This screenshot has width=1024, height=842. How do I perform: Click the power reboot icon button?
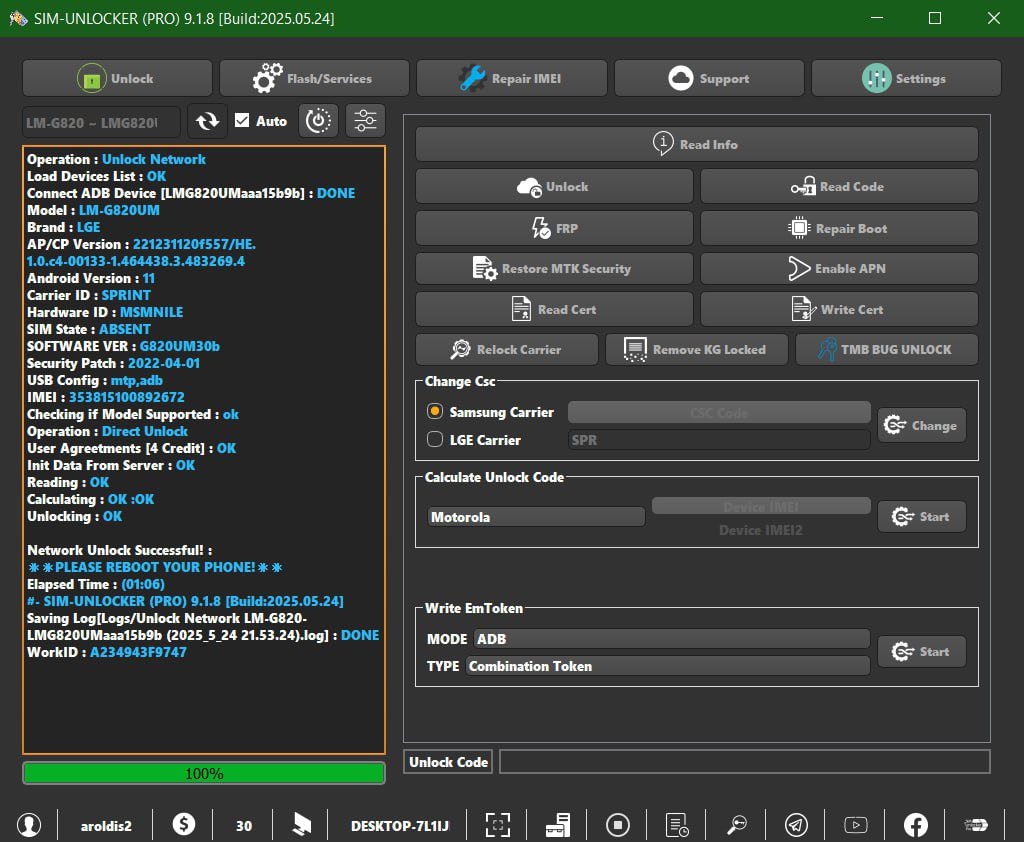coord(318,121)
